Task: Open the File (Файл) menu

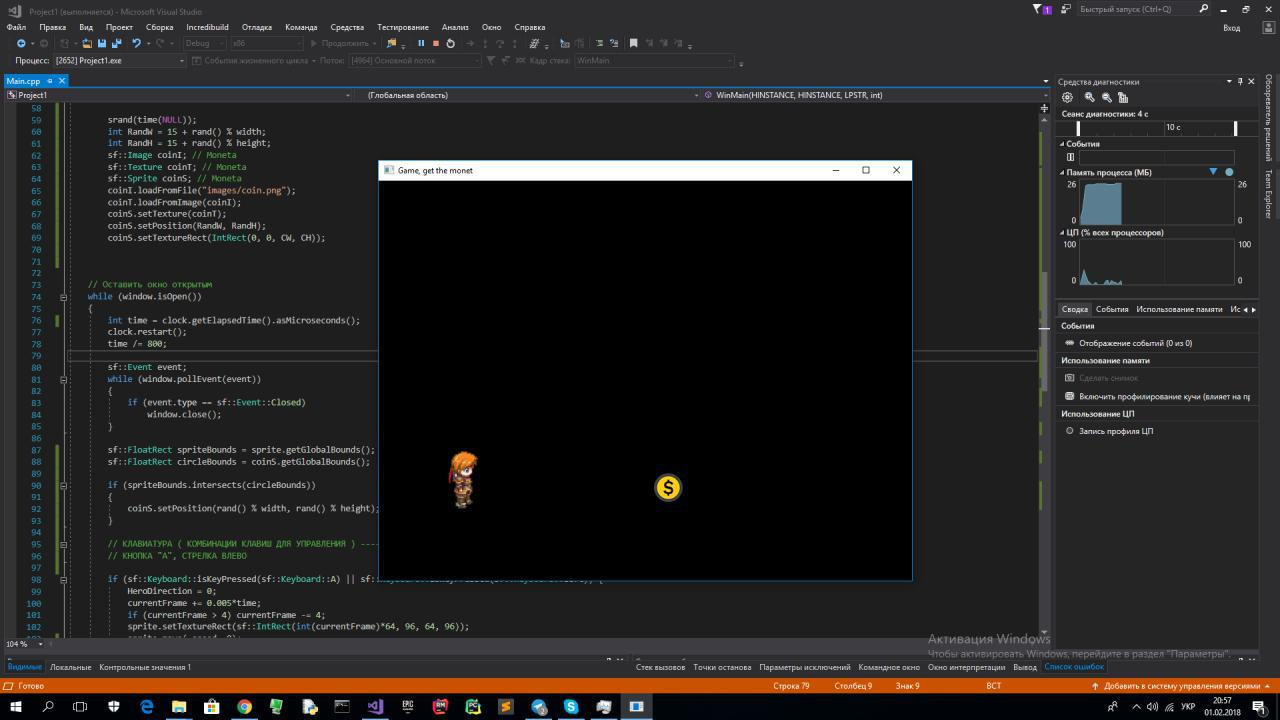Action: 16,27
